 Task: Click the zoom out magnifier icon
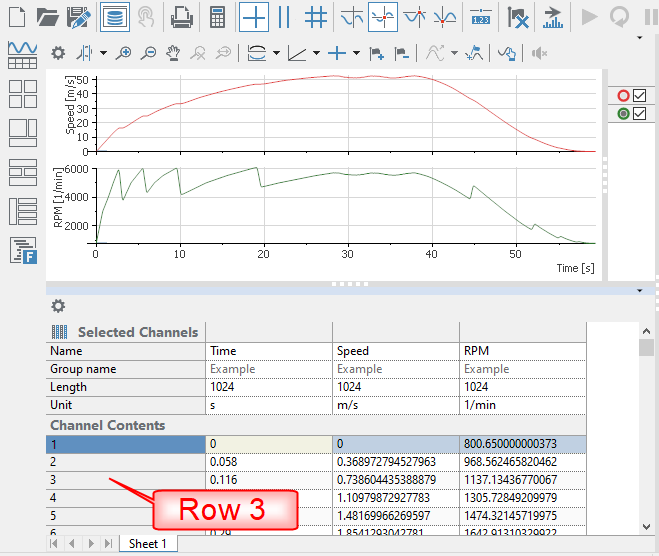148,54
